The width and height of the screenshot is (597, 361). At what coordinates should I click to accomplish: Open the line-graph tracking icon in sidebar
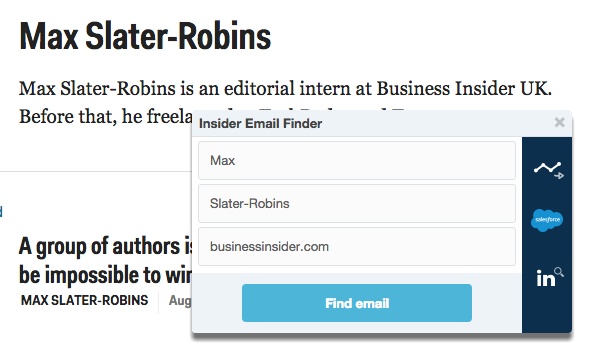548,170
